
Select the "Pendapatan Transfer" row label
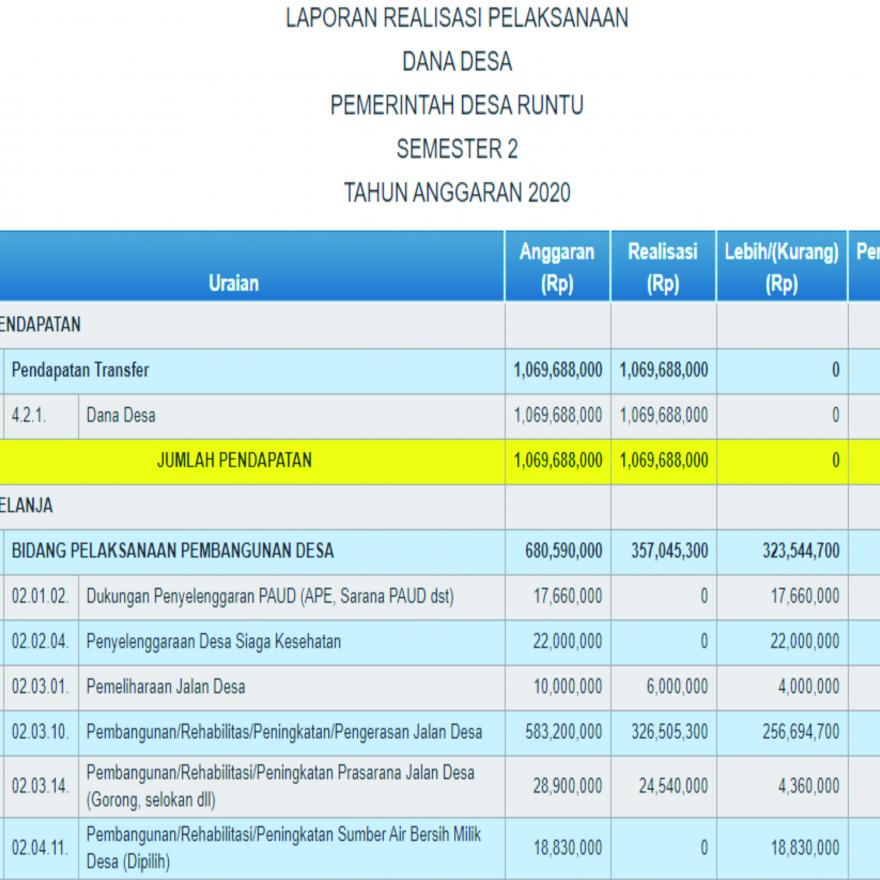coord(80,370)
